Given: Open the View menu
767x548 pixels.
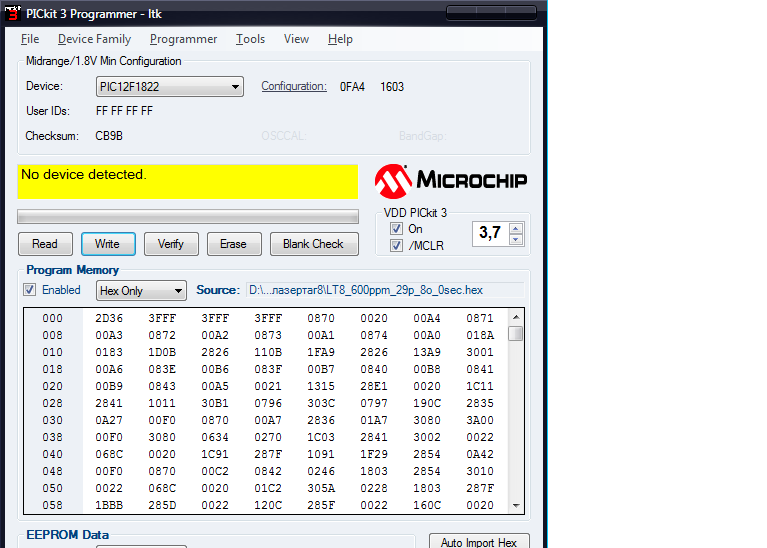Looking at the screenshot, I should [x=296, y=39].
